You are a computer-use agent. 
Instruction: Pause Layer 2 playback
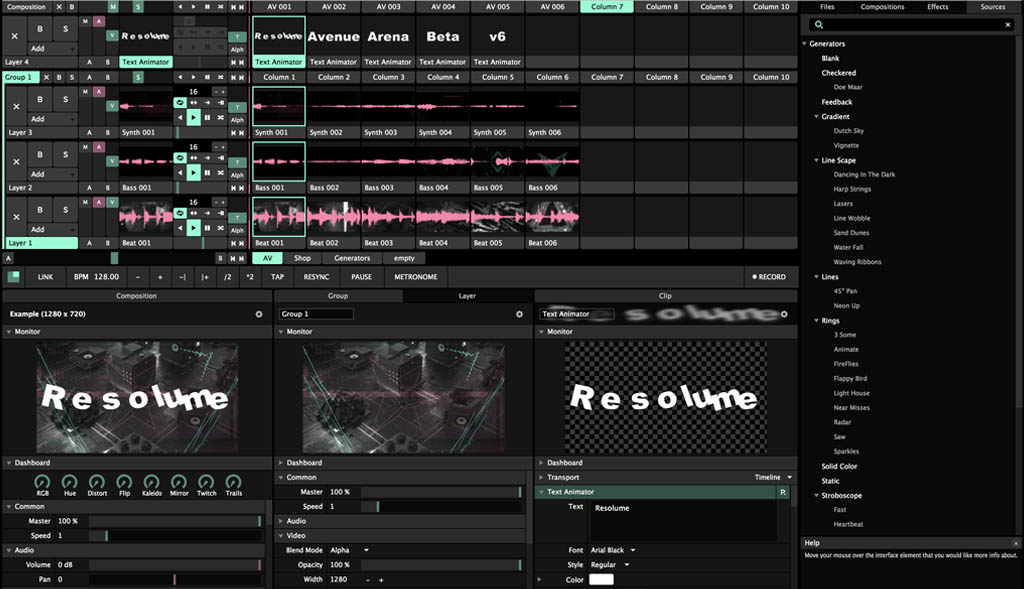coord(207,173)
